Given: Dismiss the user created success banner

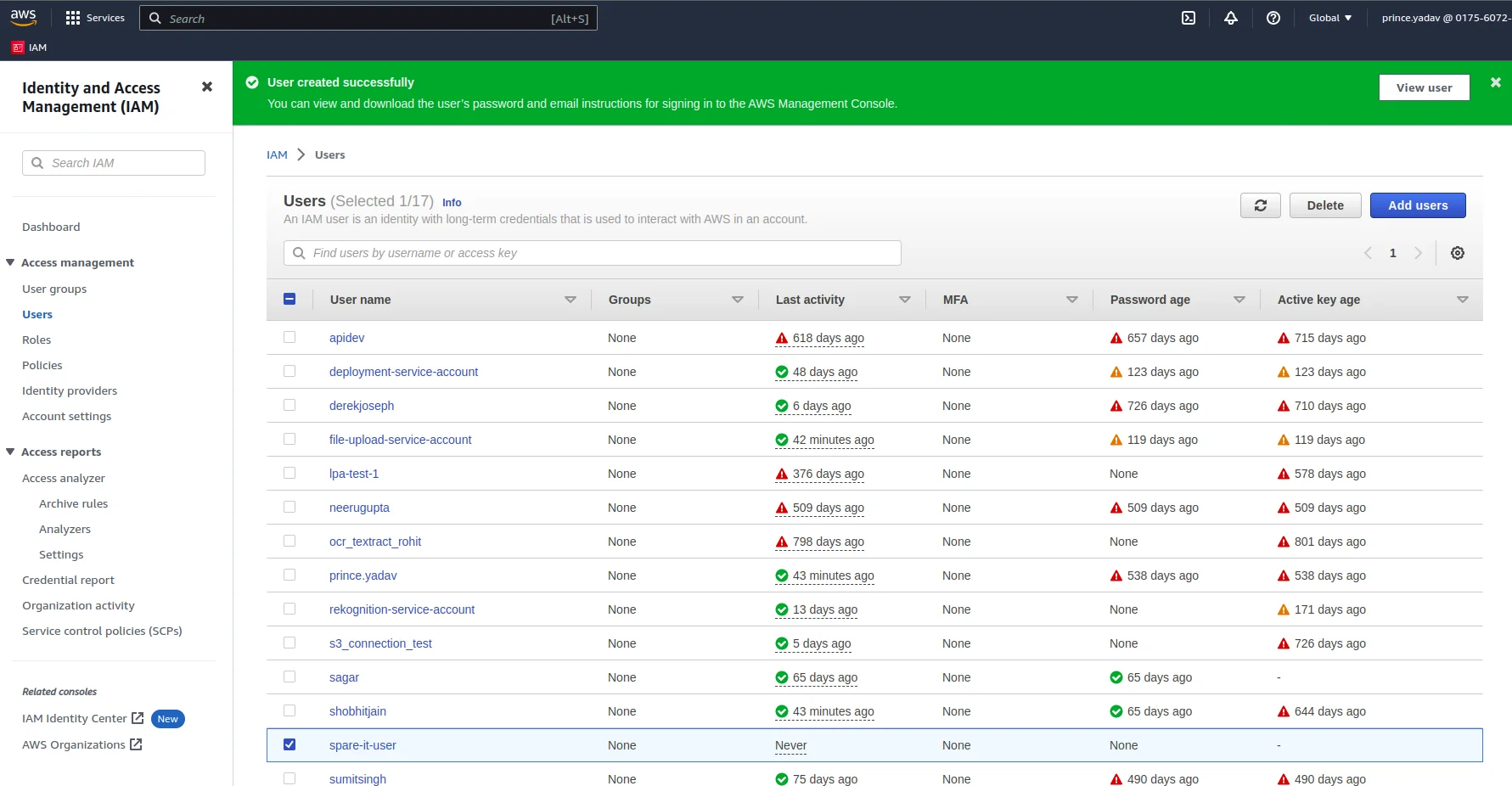Looking at the screenshot, I should click(1496, 82).
